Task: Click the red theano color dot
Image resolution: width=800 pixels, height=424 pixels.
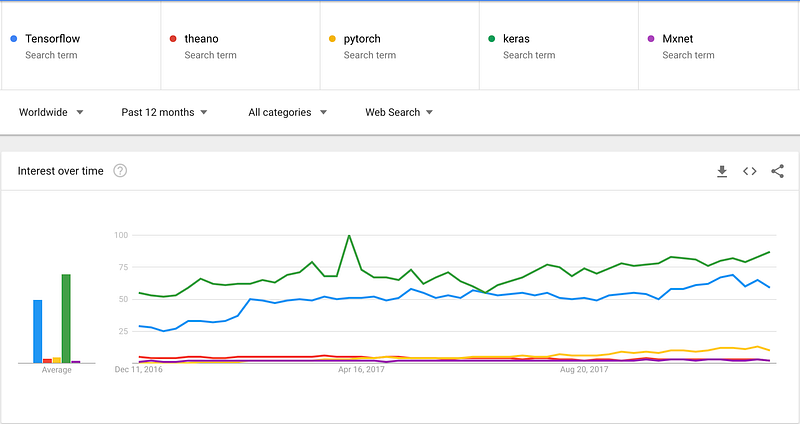Action: coord(173,39)
